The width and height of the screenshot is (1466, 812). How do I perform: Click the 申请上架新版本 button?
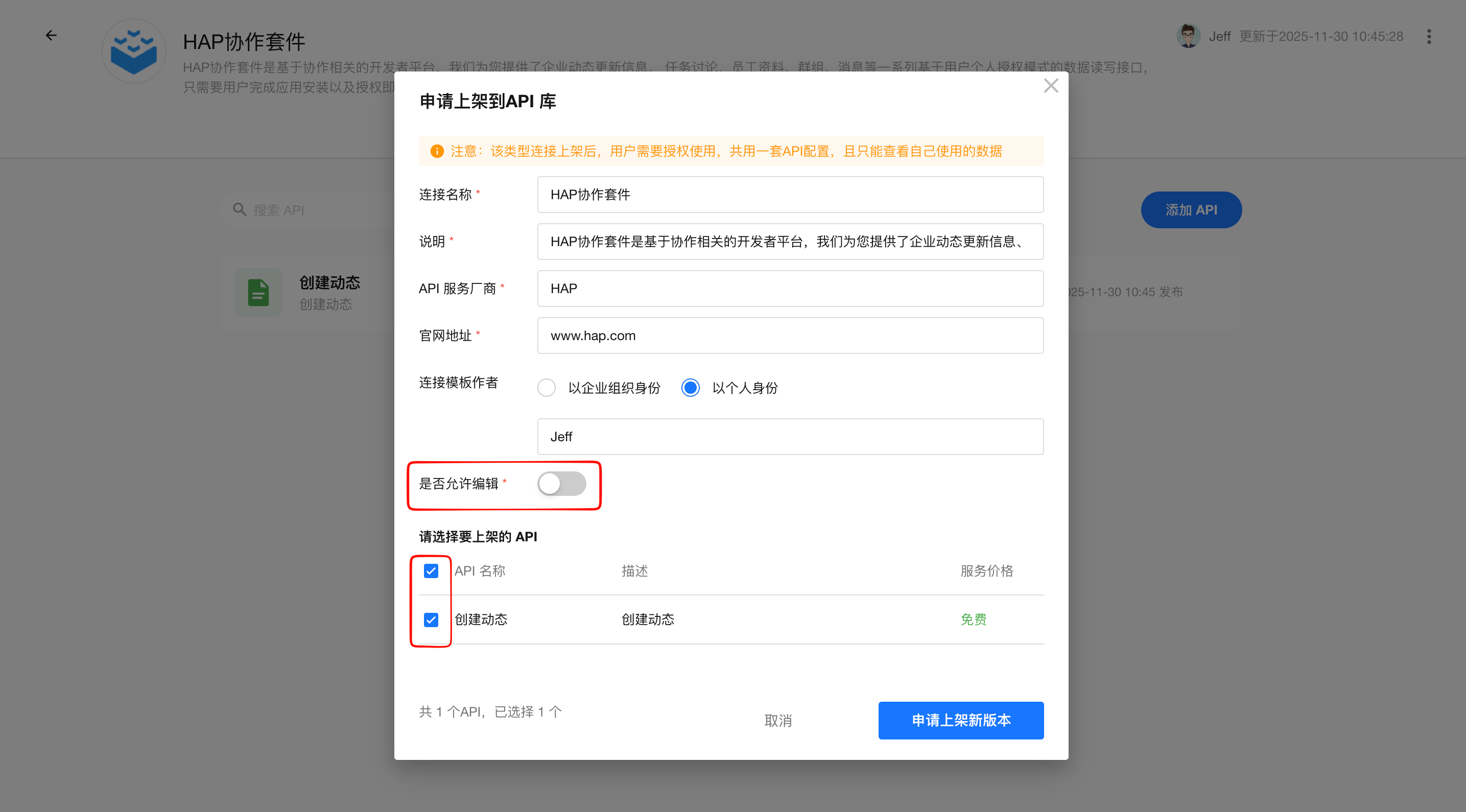[961, 721]
